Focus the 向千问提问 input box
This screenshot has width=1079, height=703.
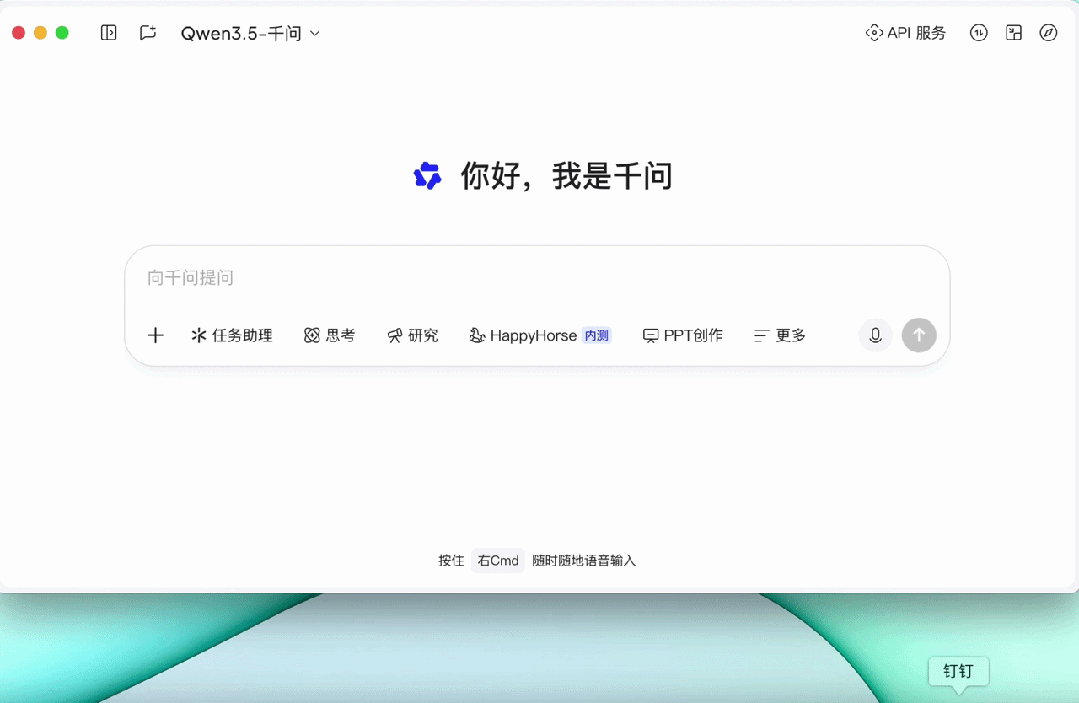coord(537,278)
